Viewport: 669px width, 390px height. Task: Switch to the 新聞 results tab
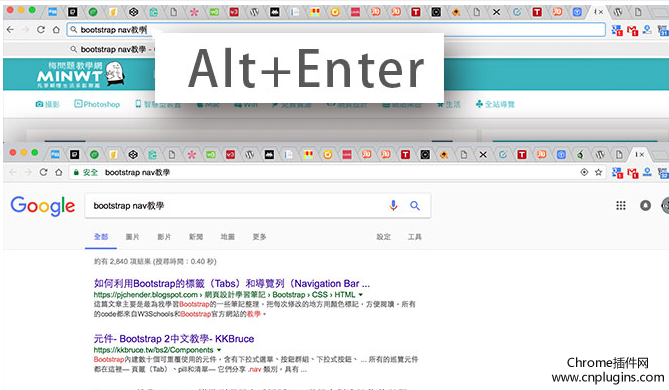pyautogui.click(x=196, y=237)
